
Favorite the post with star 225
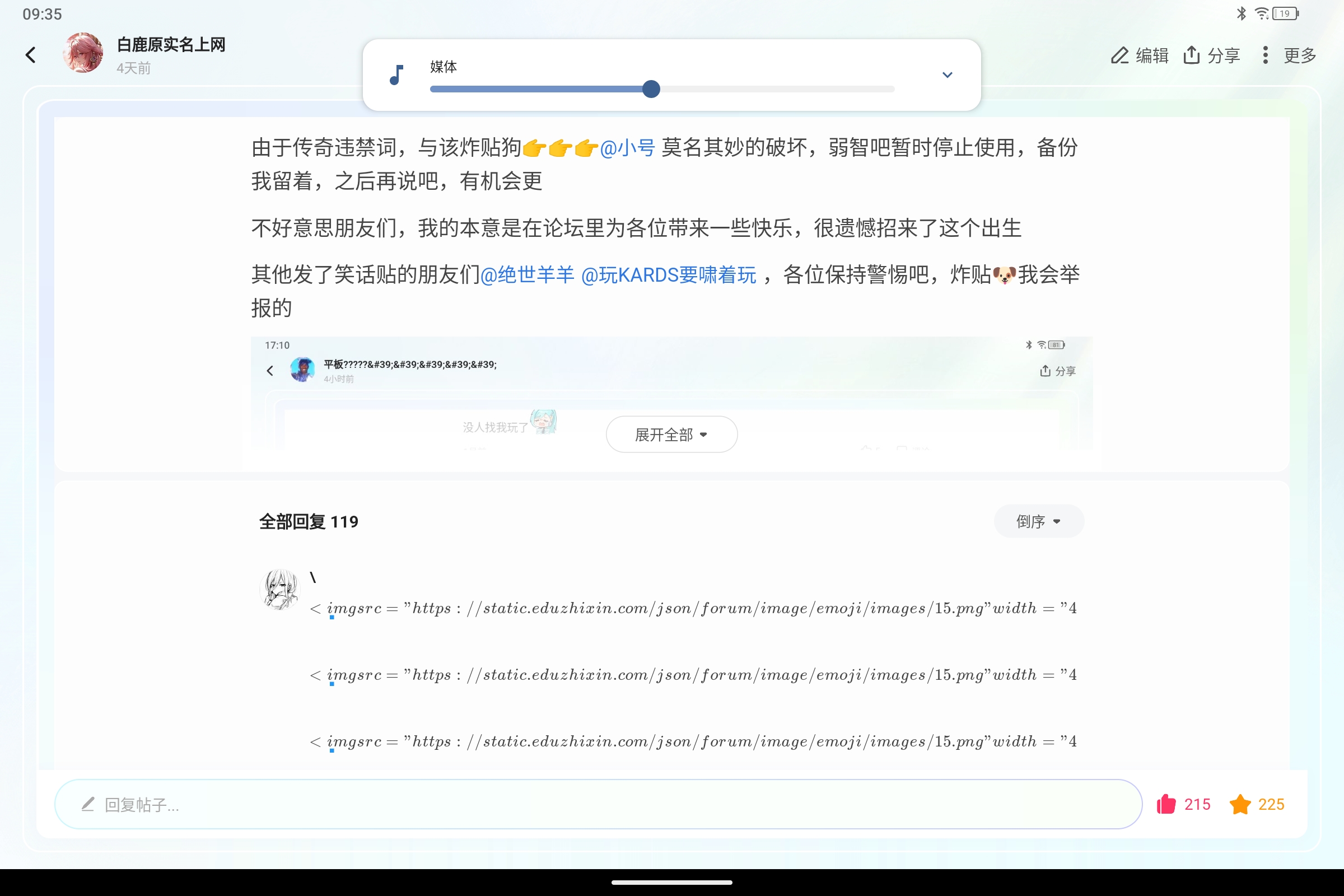(x=1257, y=804)
